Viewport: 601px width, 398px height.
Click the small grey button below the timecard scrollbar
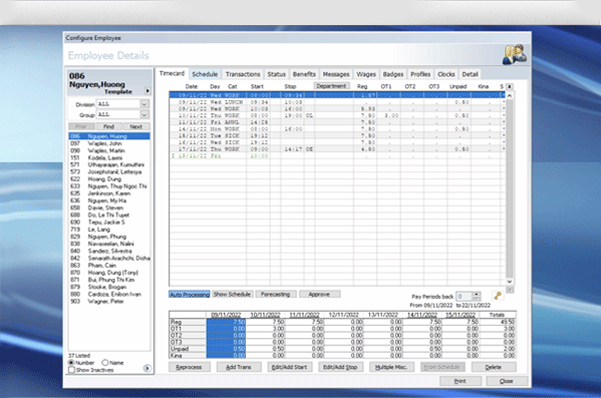(510, 290)
